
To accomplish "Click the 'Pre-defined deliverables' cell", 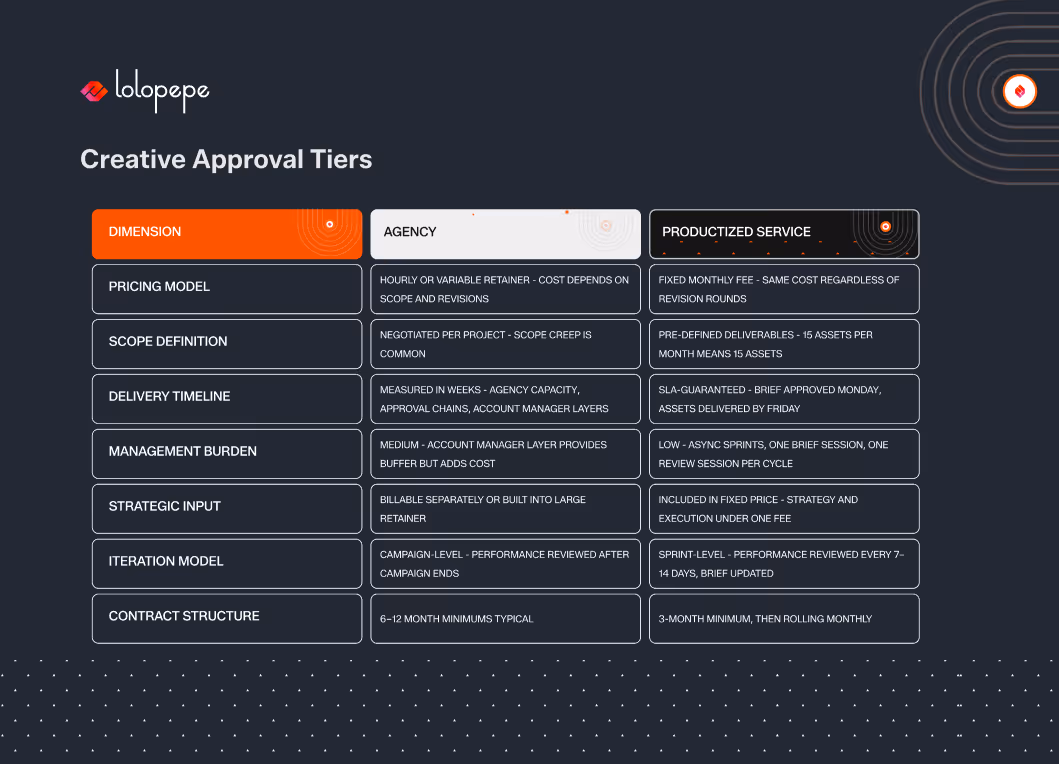I will (x=784, y=344).
